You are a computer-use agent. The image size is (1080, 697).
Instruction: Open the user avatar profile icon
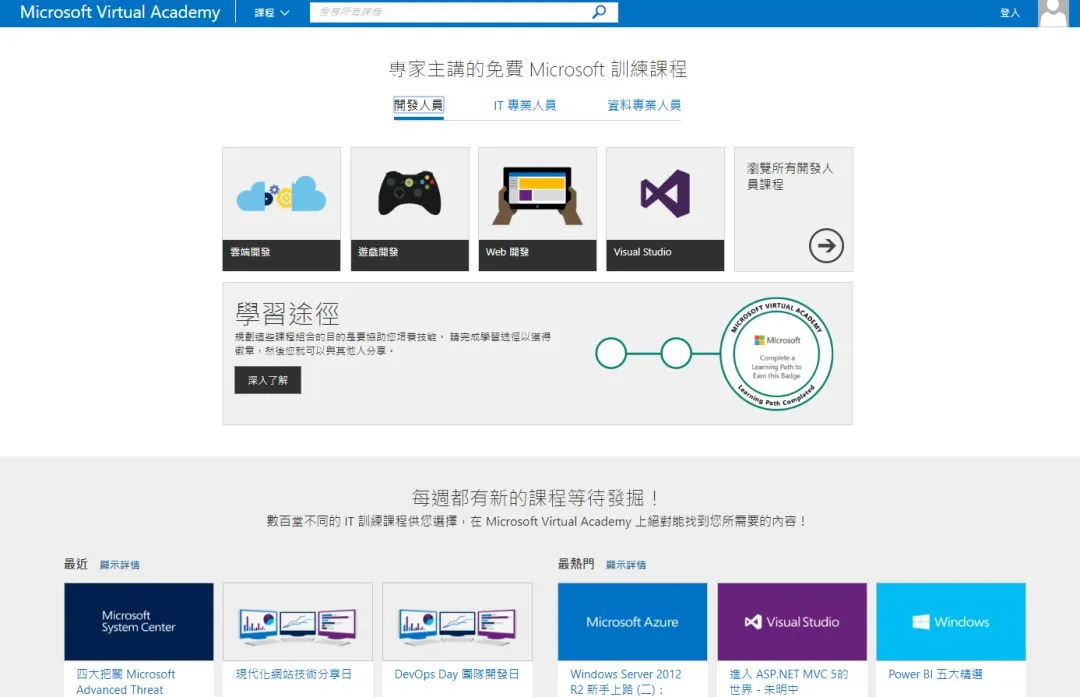(1052, 13)
